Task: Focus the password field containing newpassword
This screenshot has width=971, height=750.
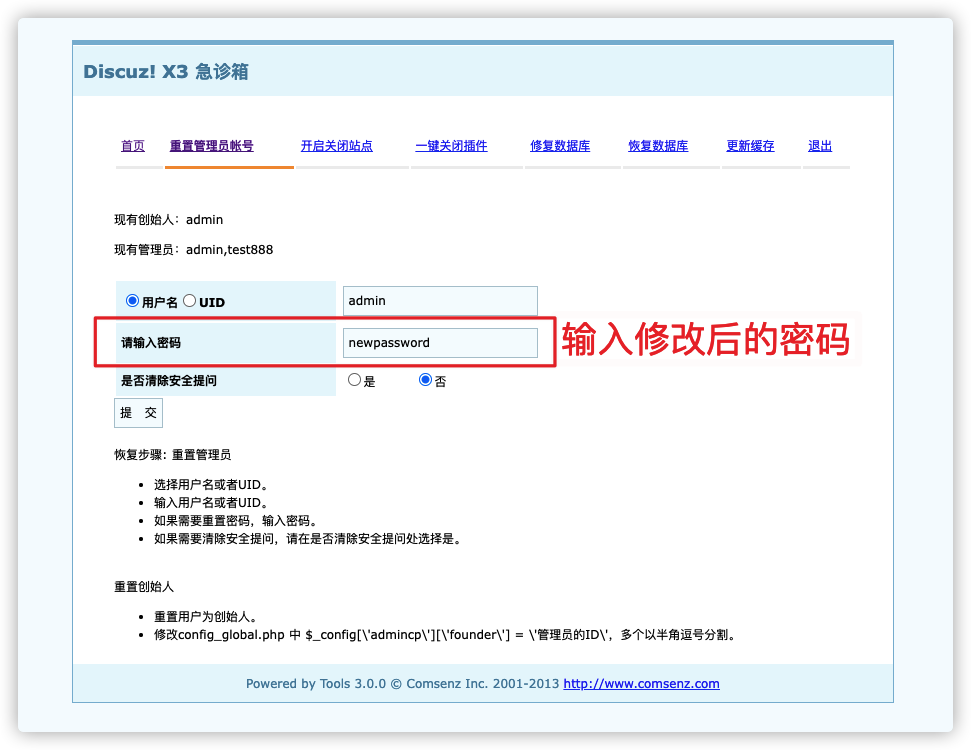Action: click(x=440, y=343)
